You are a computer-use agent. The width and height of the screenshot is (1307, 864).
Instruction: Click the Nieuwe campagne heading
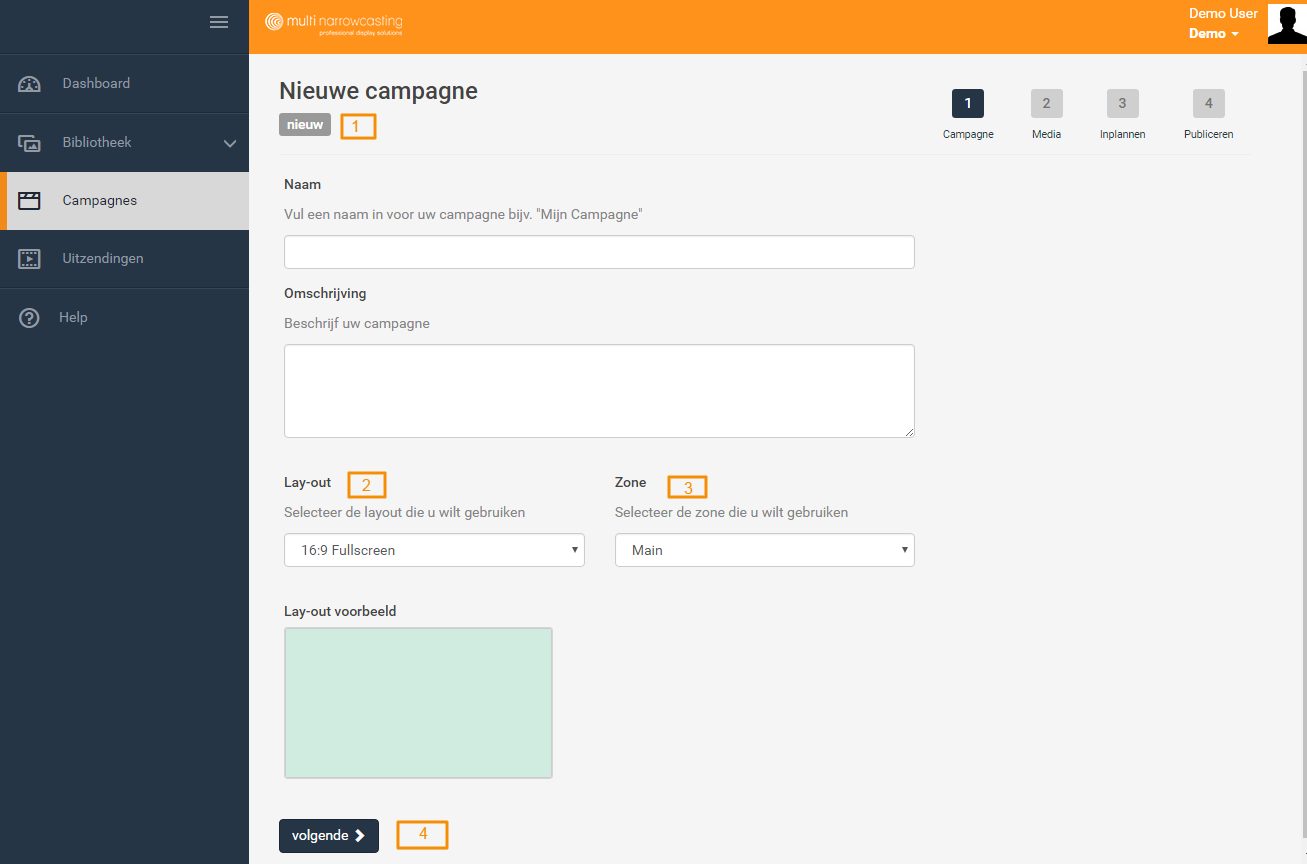[x=378, y=91]
